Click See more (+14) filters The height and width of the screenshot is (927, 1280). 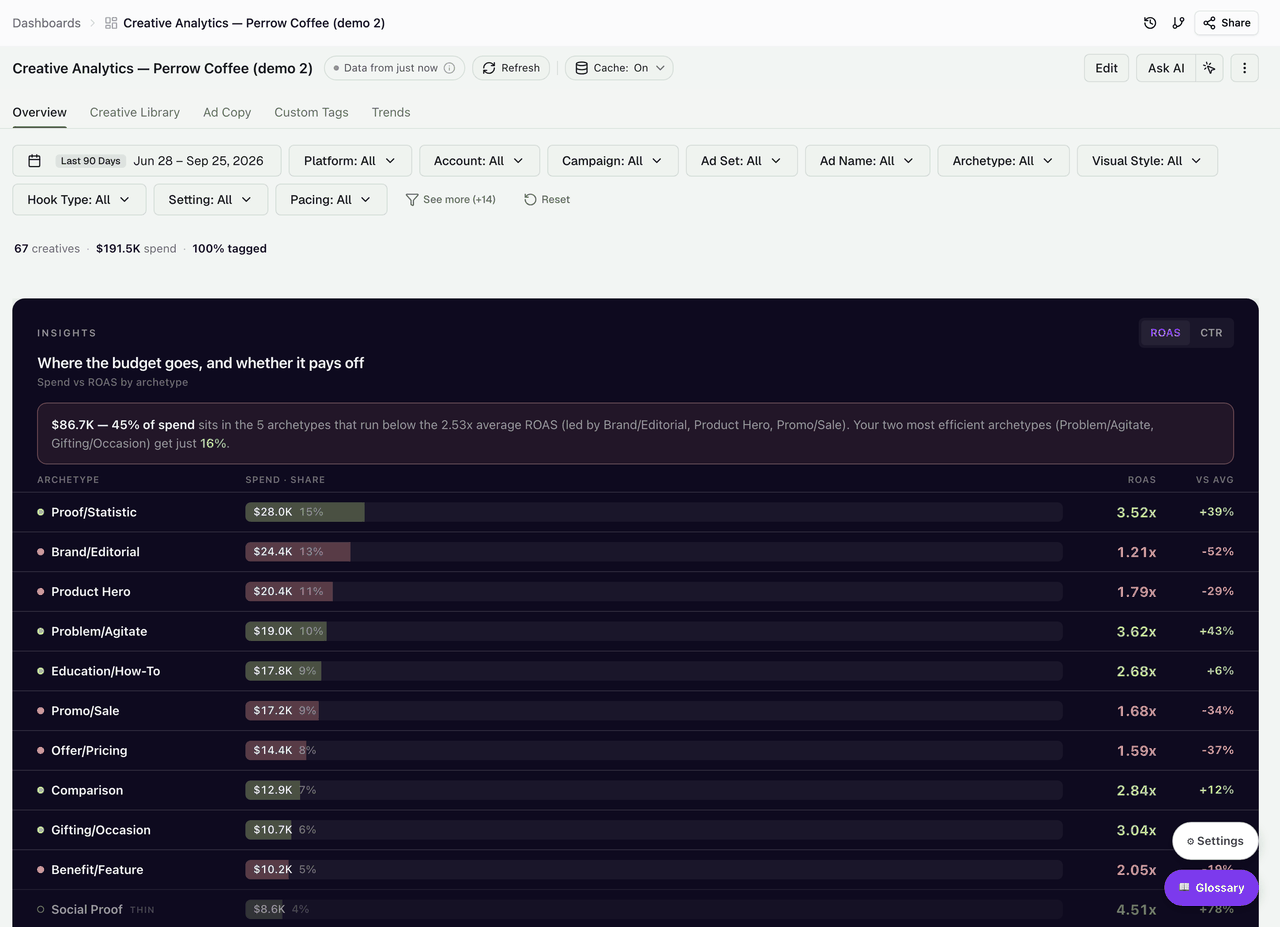(451, 200)
